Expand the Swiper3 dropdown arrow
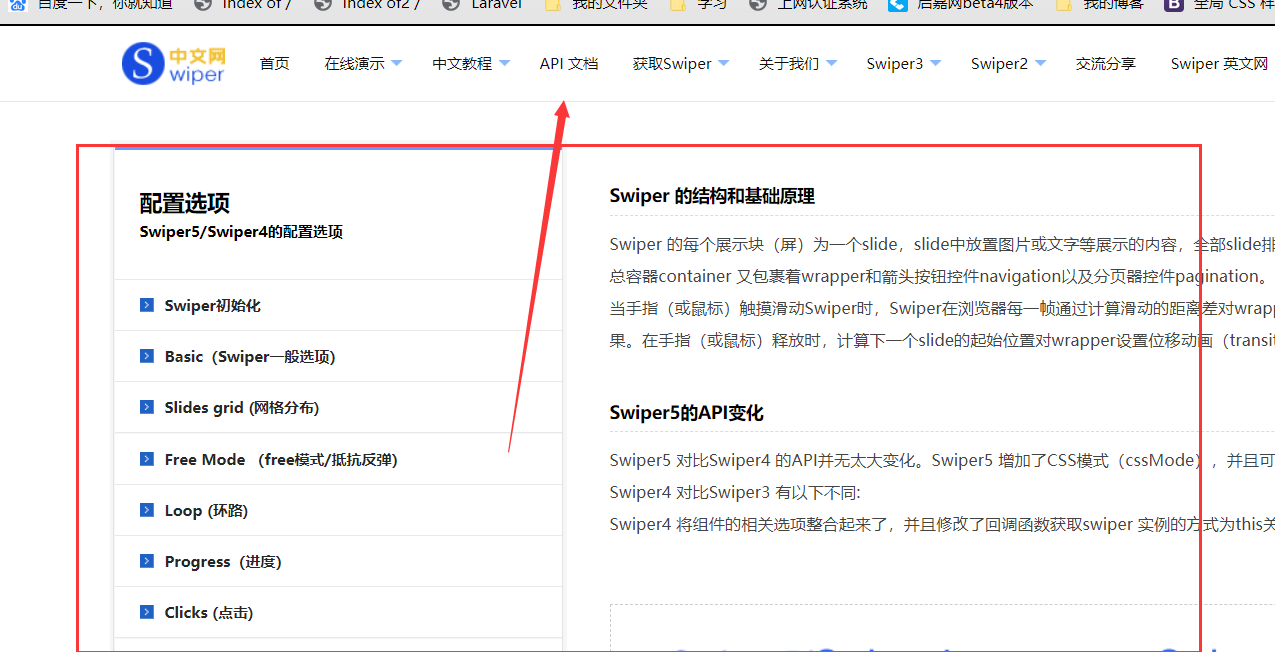 [x=936, y=63]
